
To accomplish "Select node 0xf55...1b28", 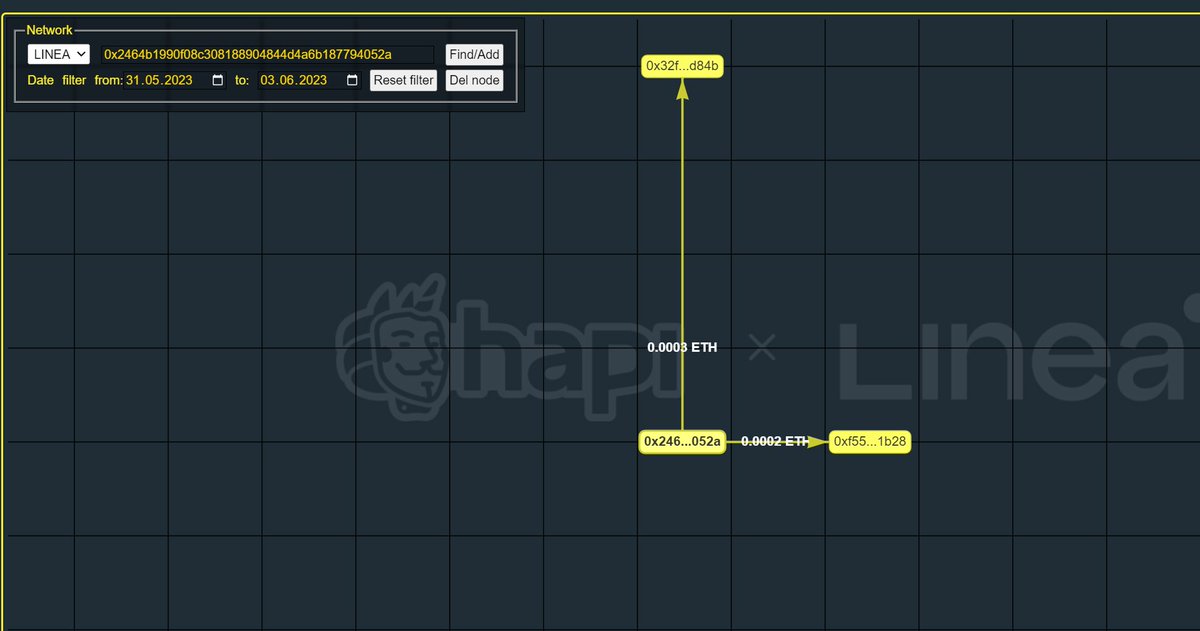I will (x=870, y=441).
